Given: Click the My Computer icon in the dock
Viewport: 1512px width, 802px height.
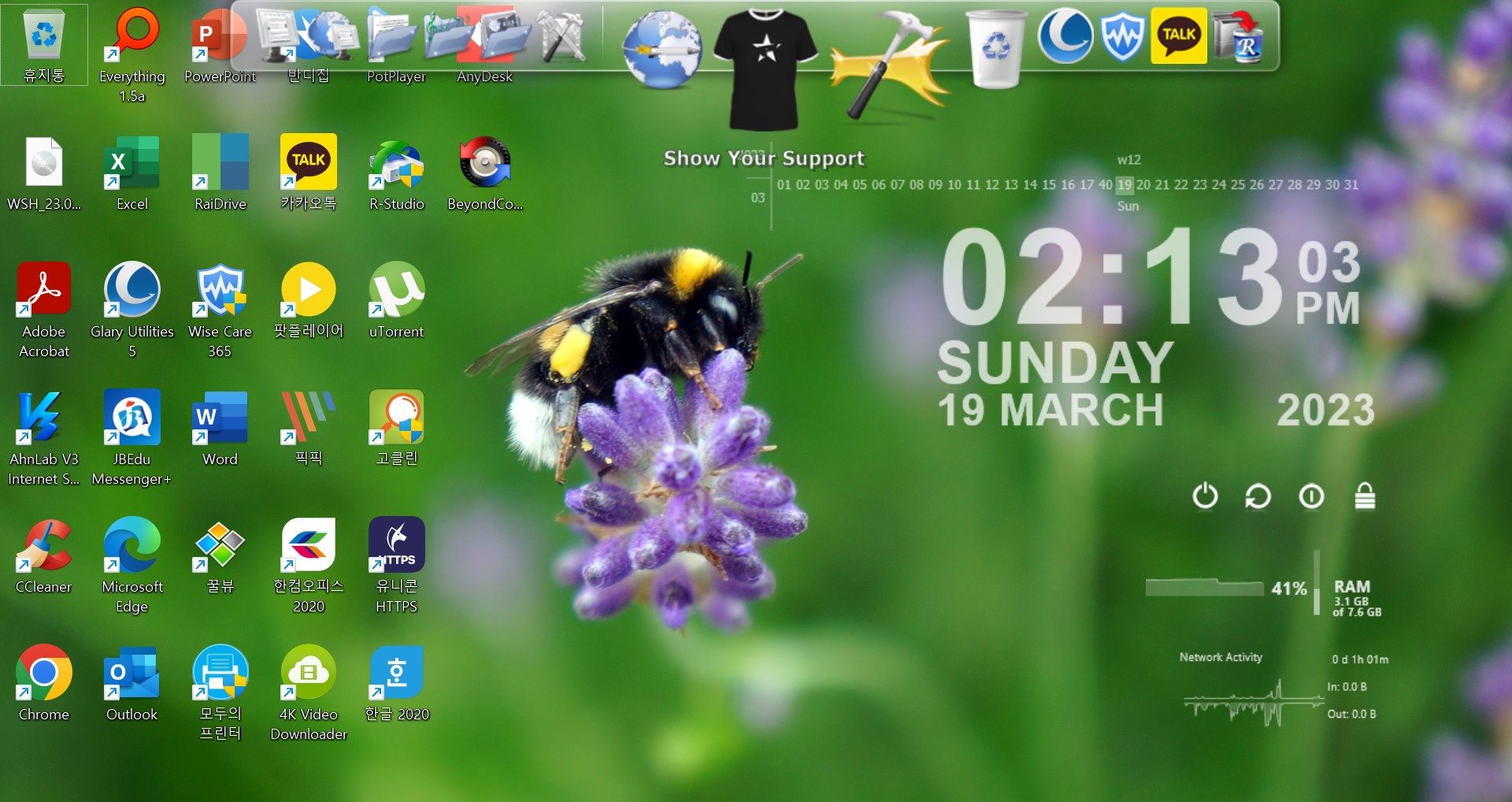Looking at the screenshot, I should [279, 35].
